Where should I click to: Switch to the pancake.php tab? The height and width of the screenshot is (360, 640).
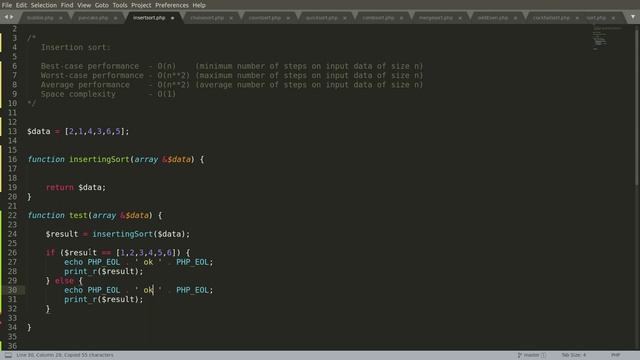click(93, 18)
